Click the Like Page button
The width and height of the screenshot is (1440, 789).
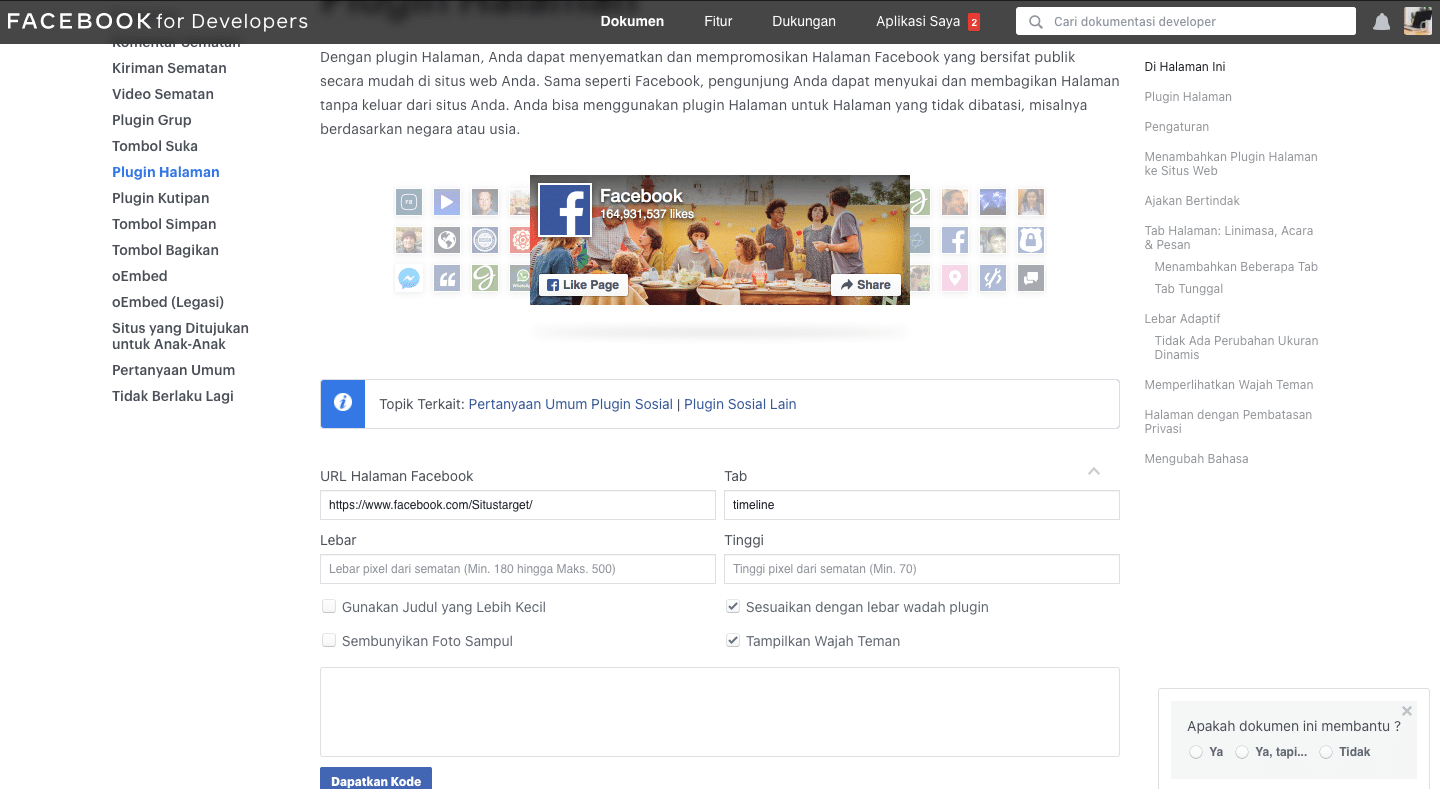click(583, 285)
